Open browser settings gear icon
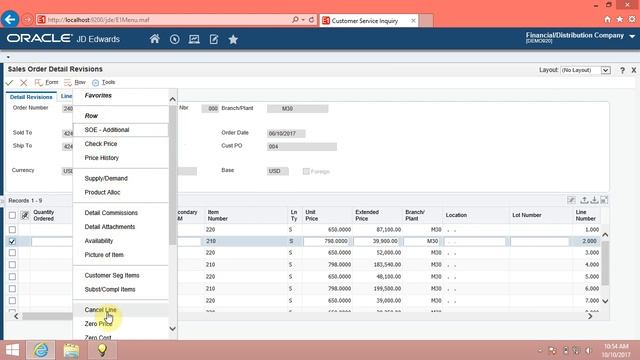Image resolution: width=640 pixels, height=360 pixels. [632, 20]
